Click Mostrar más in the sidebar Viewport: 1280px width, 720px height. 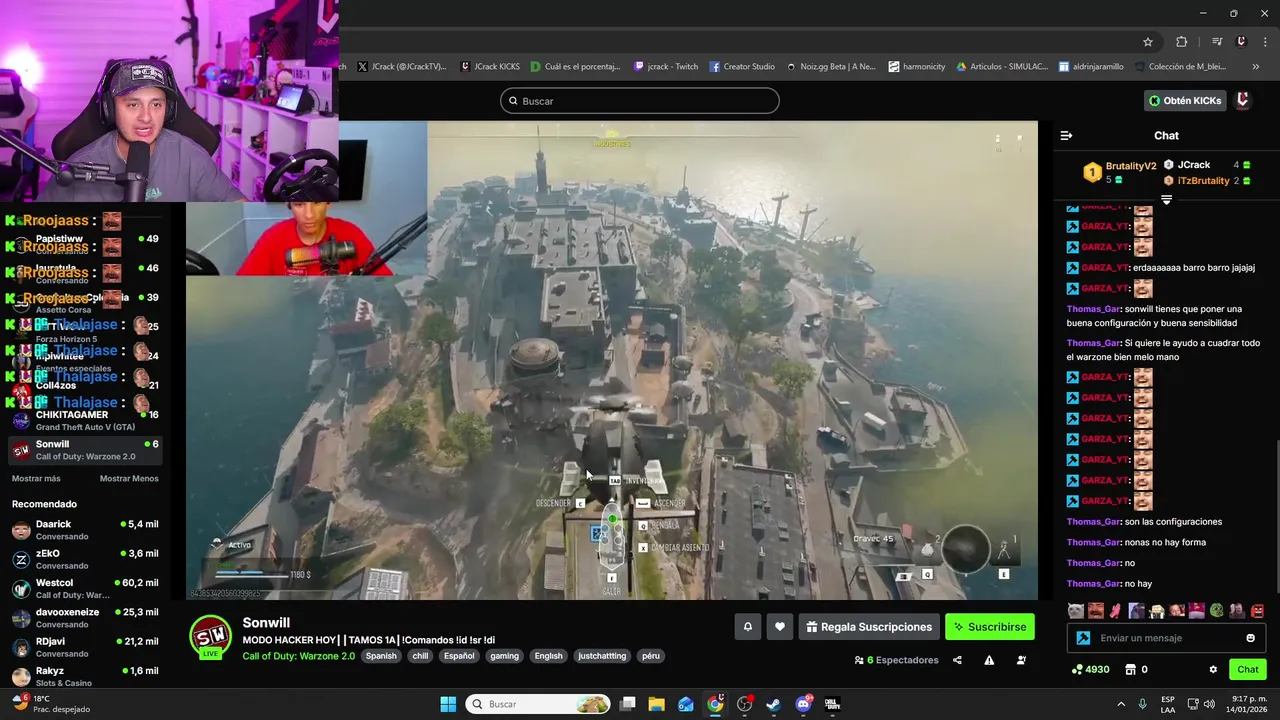coord(36,479)
